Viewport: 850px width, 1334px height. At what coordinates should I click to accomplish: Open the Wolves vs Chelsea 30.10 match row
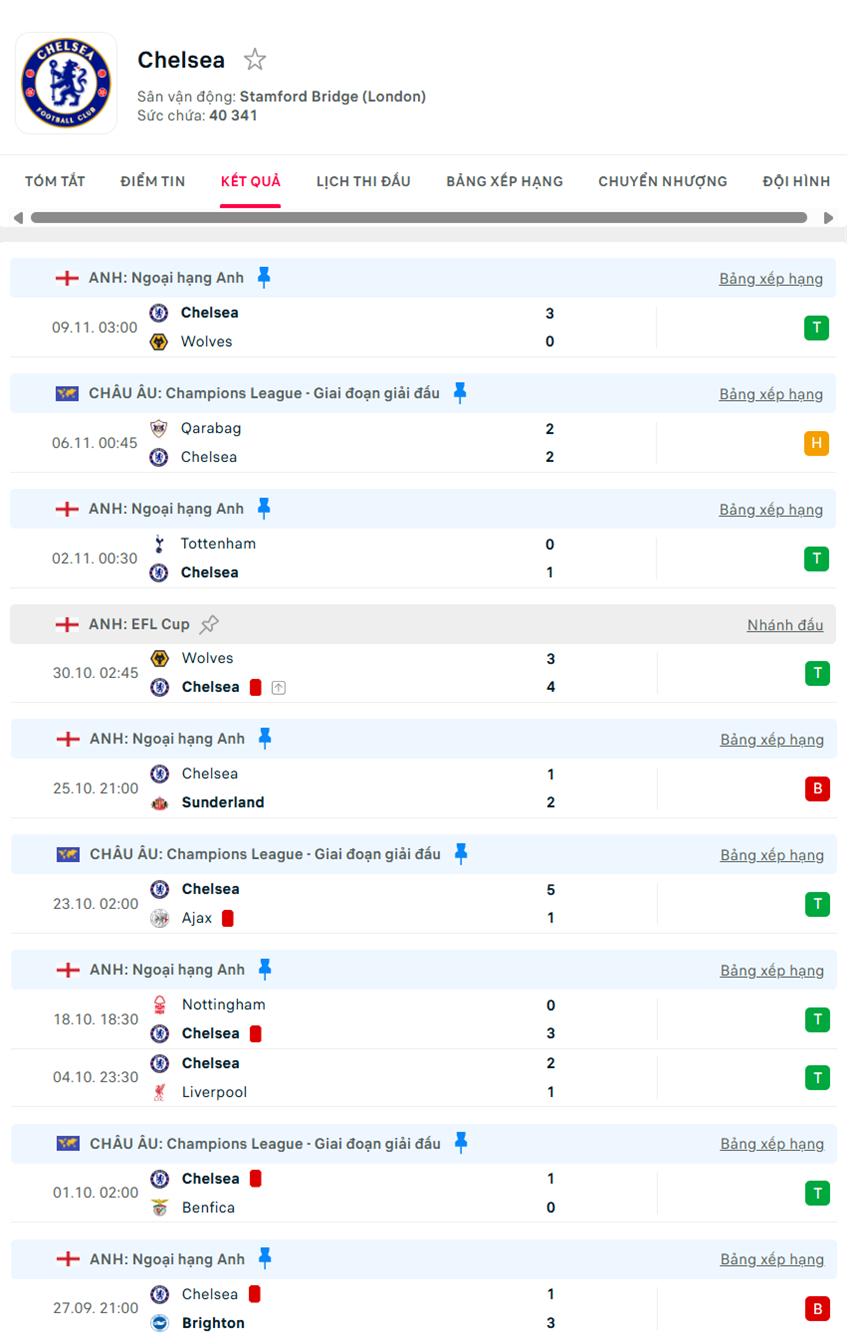tap(400, 673)
